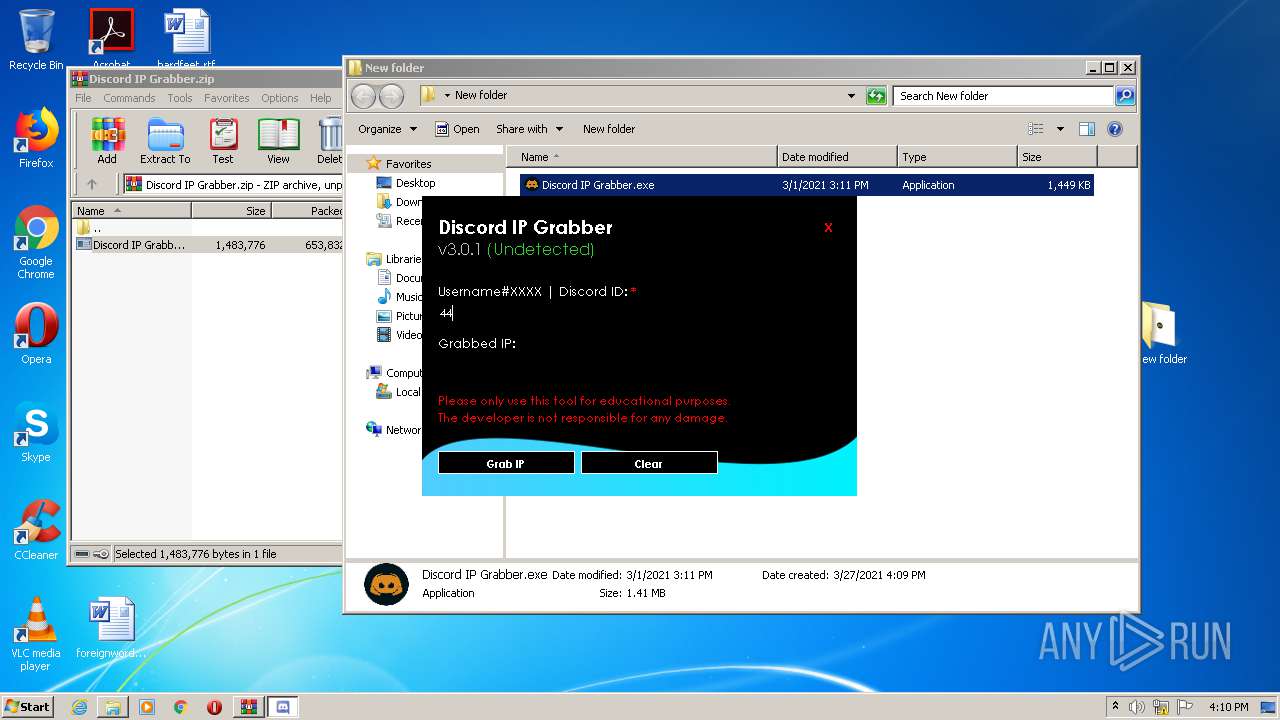Click the green refresh button in Explorer
This screenshot has width=1280, height=720.
click(876, 96)
